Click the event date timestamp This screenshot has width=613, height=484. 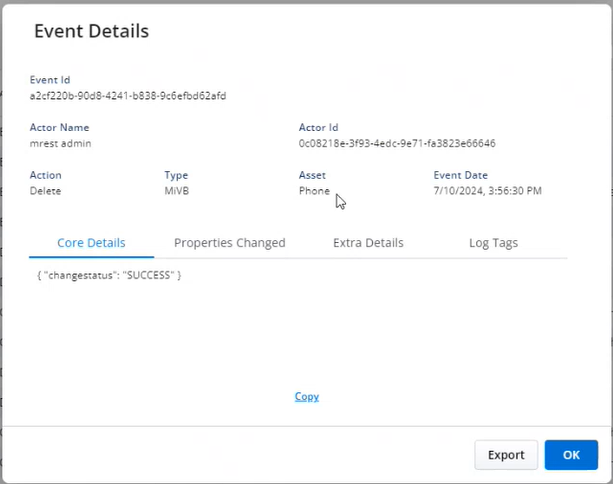point(488,191)
